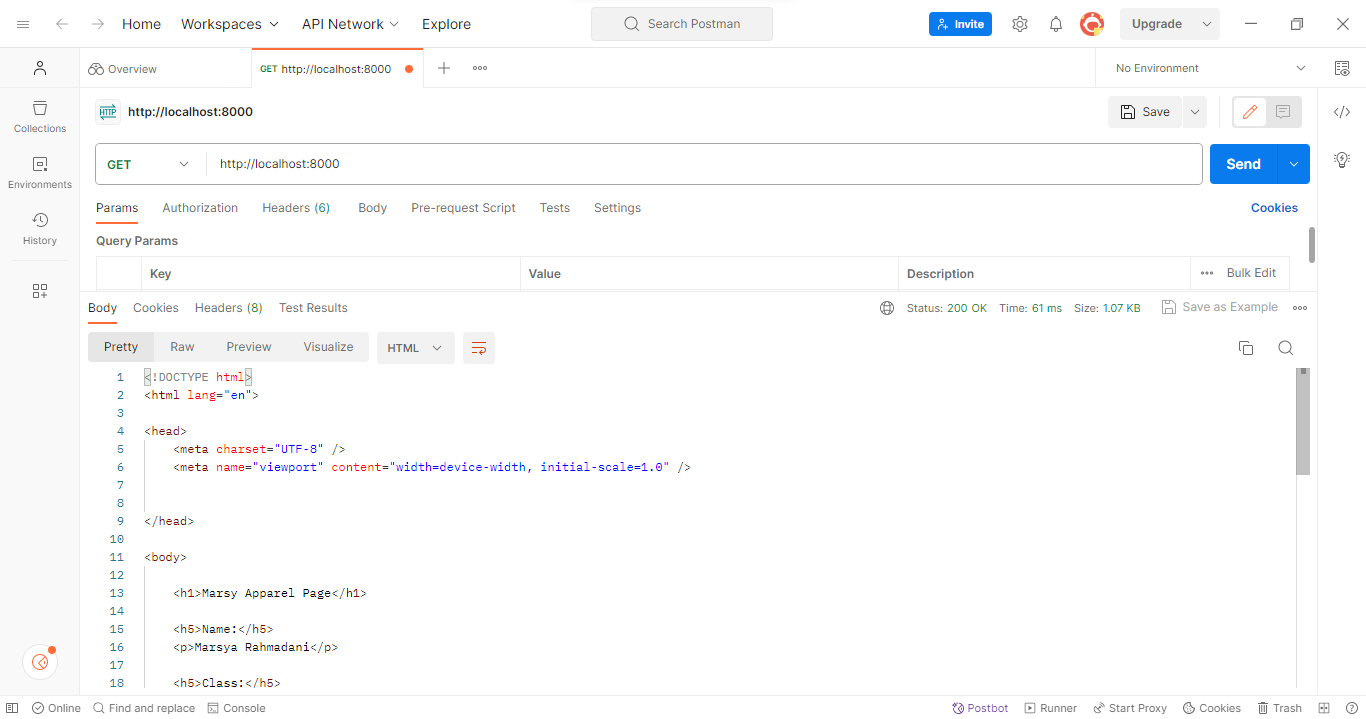Toggle line wrapping in the response
Viewport: 1366px width, 719px height.
pos(478,347)
